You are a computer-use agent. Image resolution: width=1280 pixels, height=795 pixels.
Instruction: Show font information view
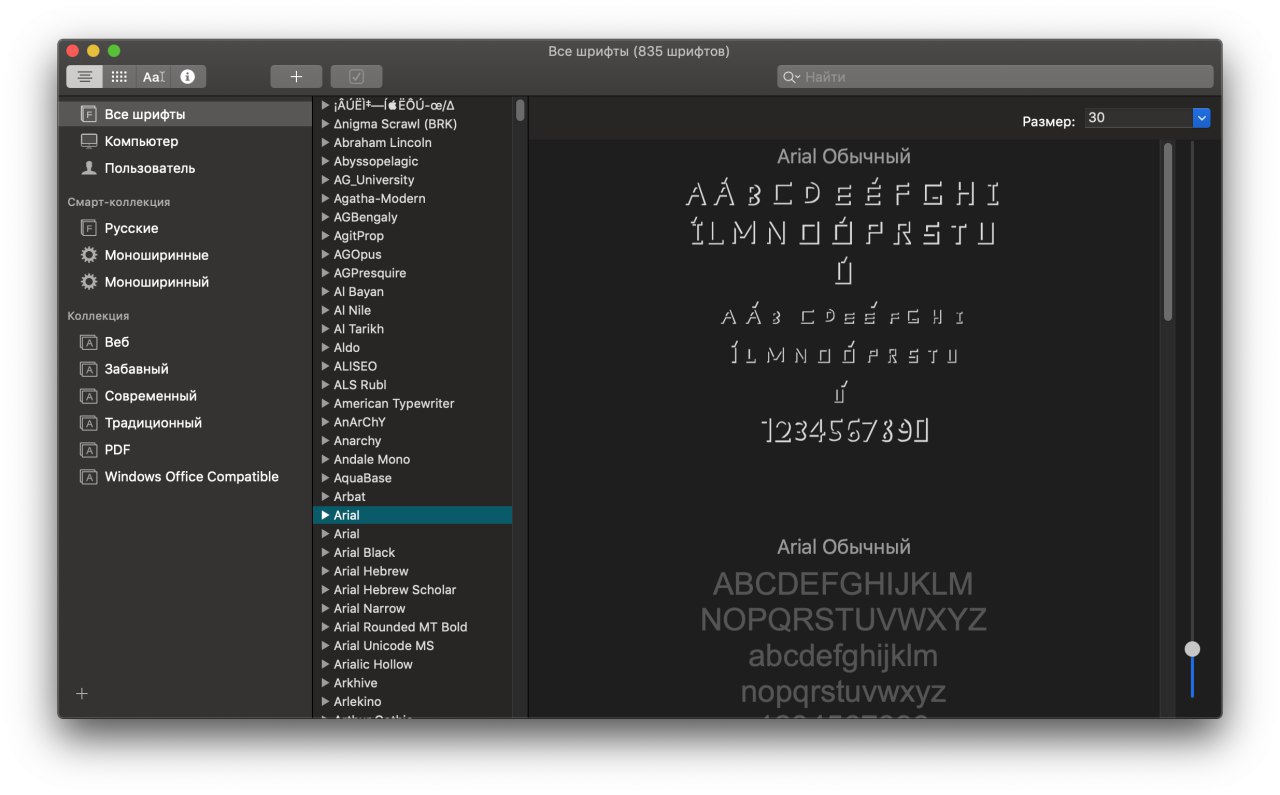click(187, 77)
